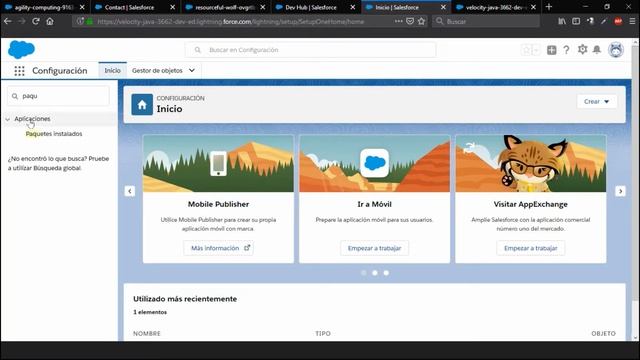Open the page actions ellipsis menu
This screenshot has width=640, height=360.
pyautogui.click(x=398, y=21)
